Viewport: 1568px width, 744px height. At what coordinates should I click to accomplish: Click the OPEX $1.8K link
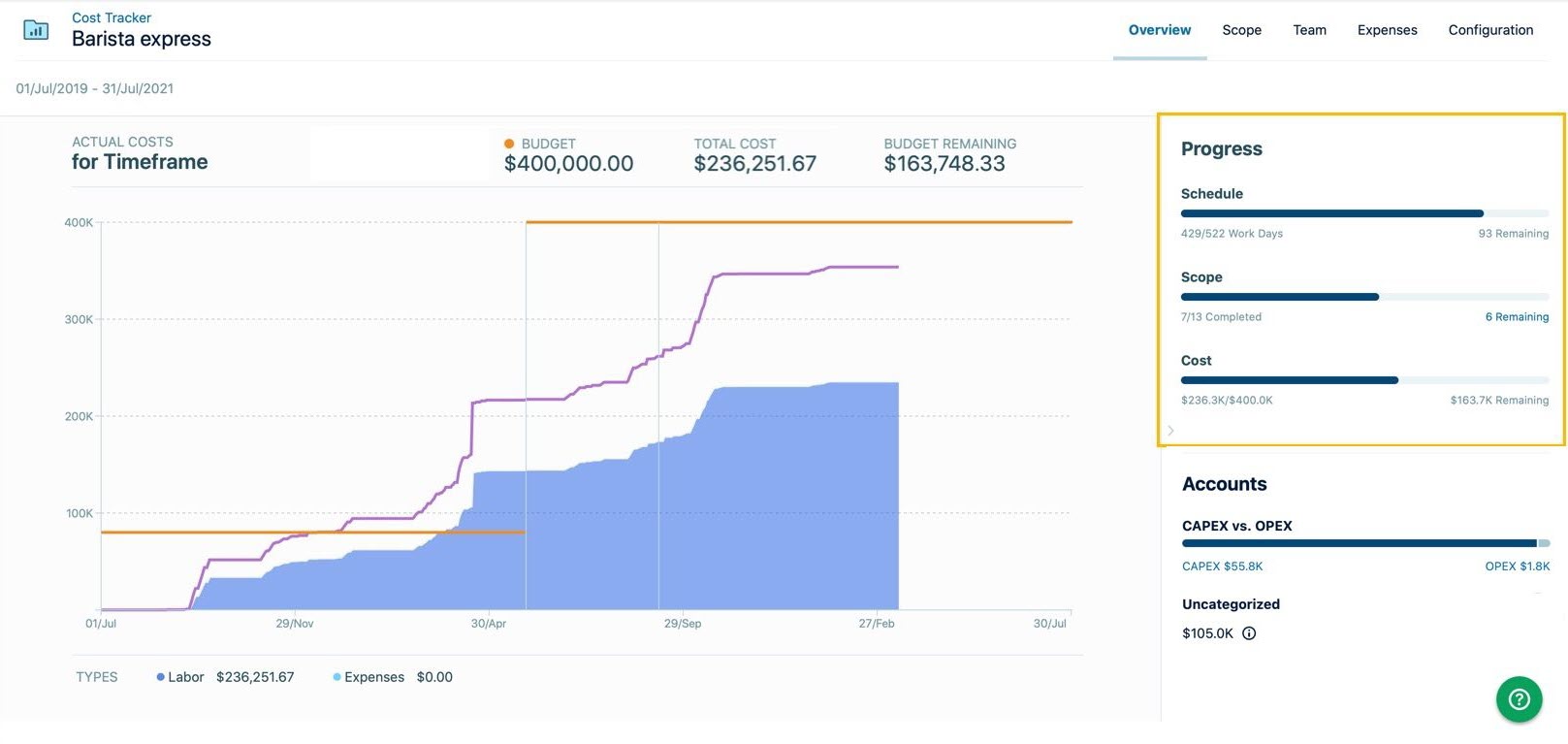(x=1517, y=566)
